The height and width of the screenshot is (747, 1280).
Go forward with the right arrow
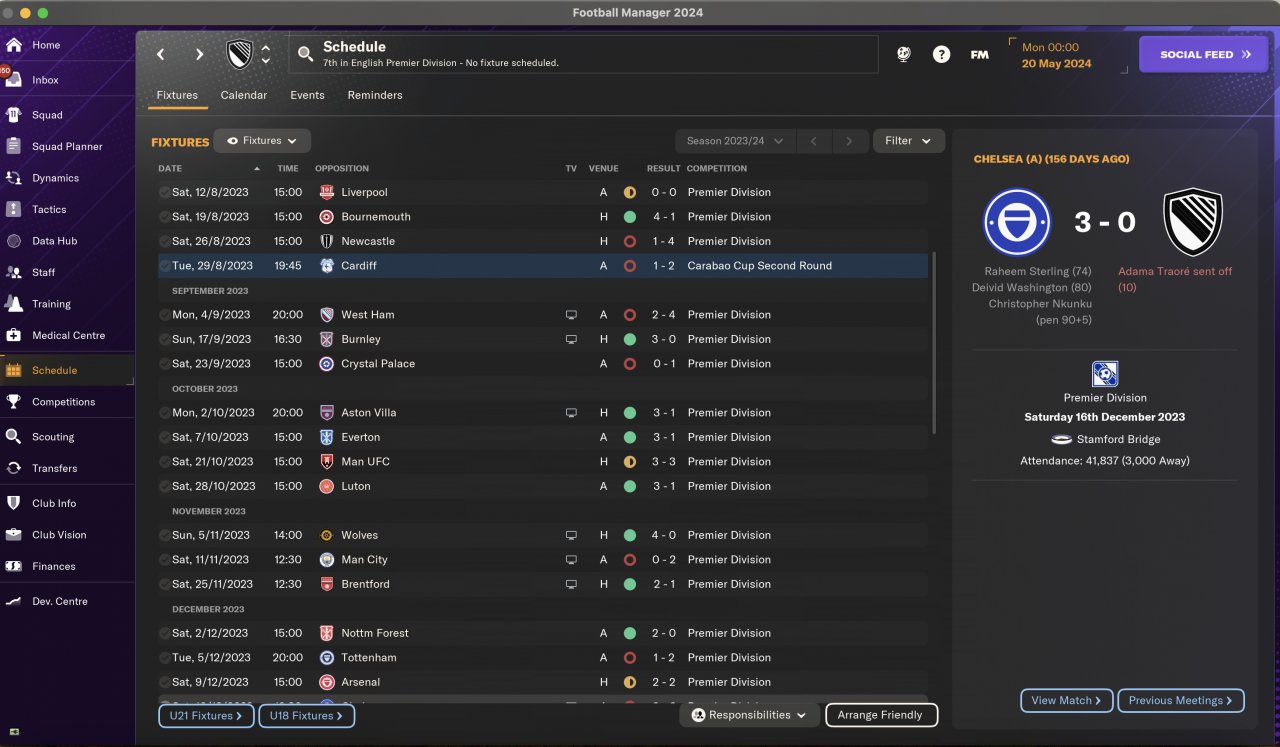pos(199,54)
